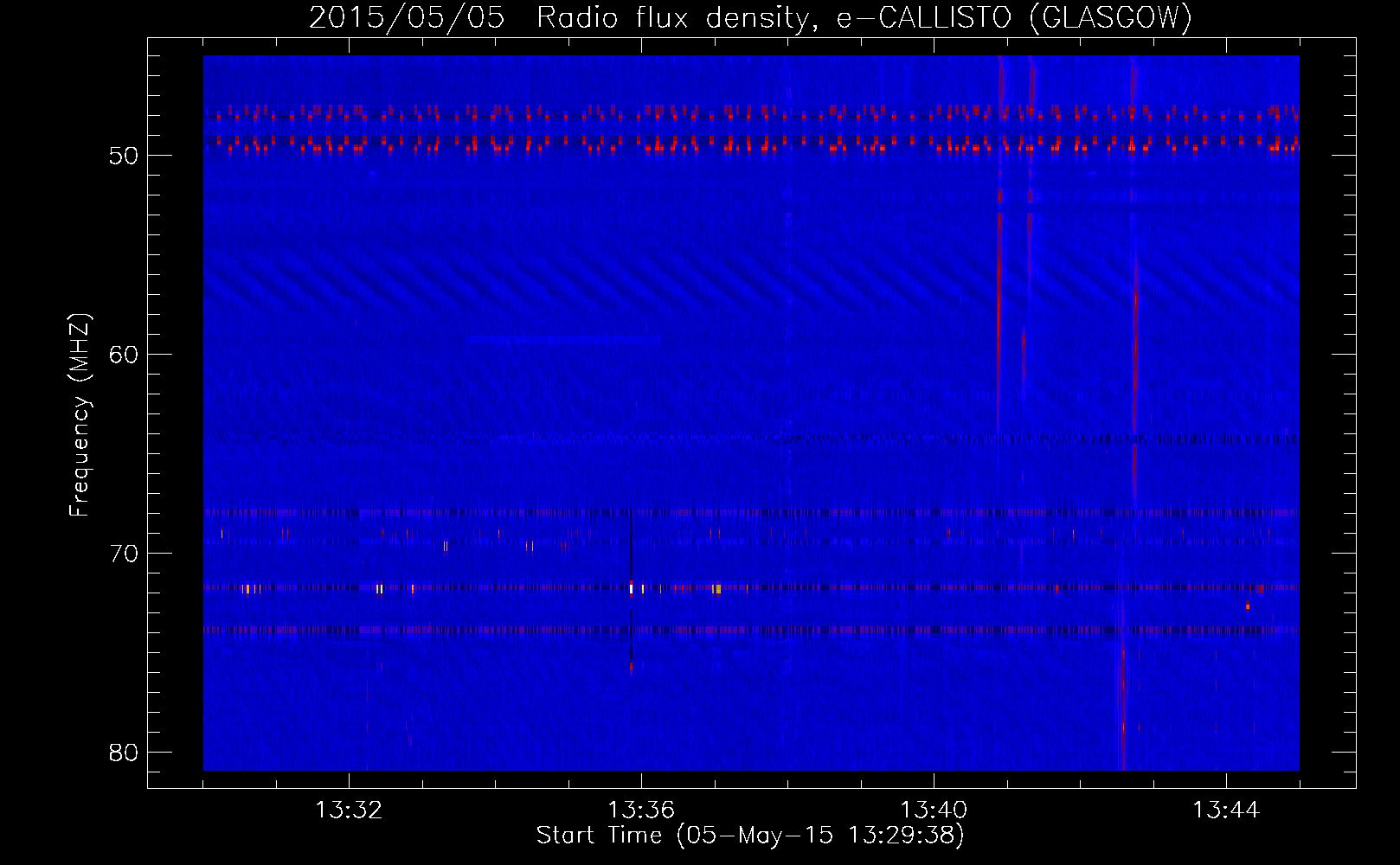1400x865 pixels.
Task: Click the dark vertical line at 13:36
Action: click(631, 588)
